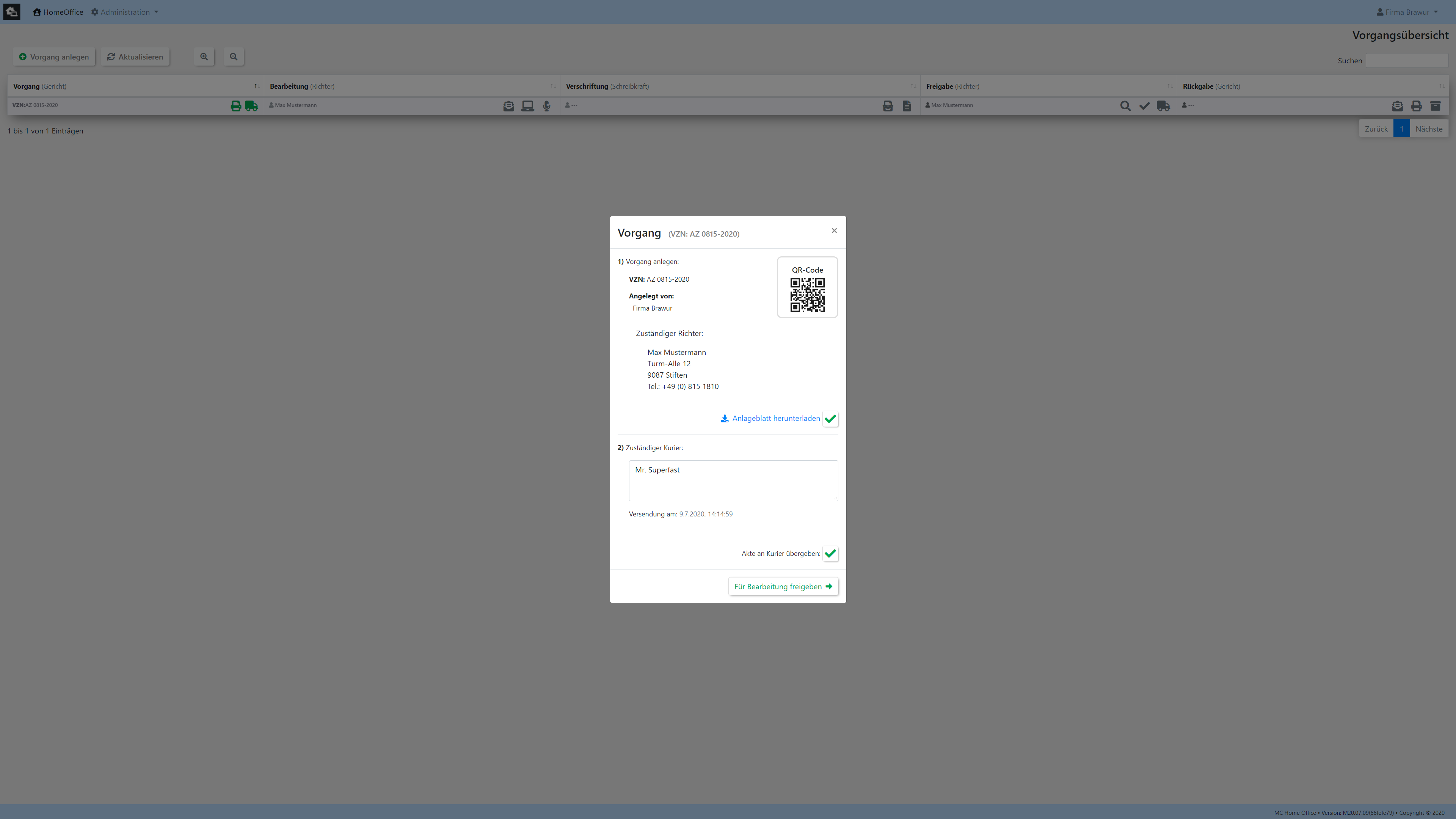Sort by the Rückgabe (Gericht) column
1456x819 pixels.
pyautogui.click(x=1312, y=86)
